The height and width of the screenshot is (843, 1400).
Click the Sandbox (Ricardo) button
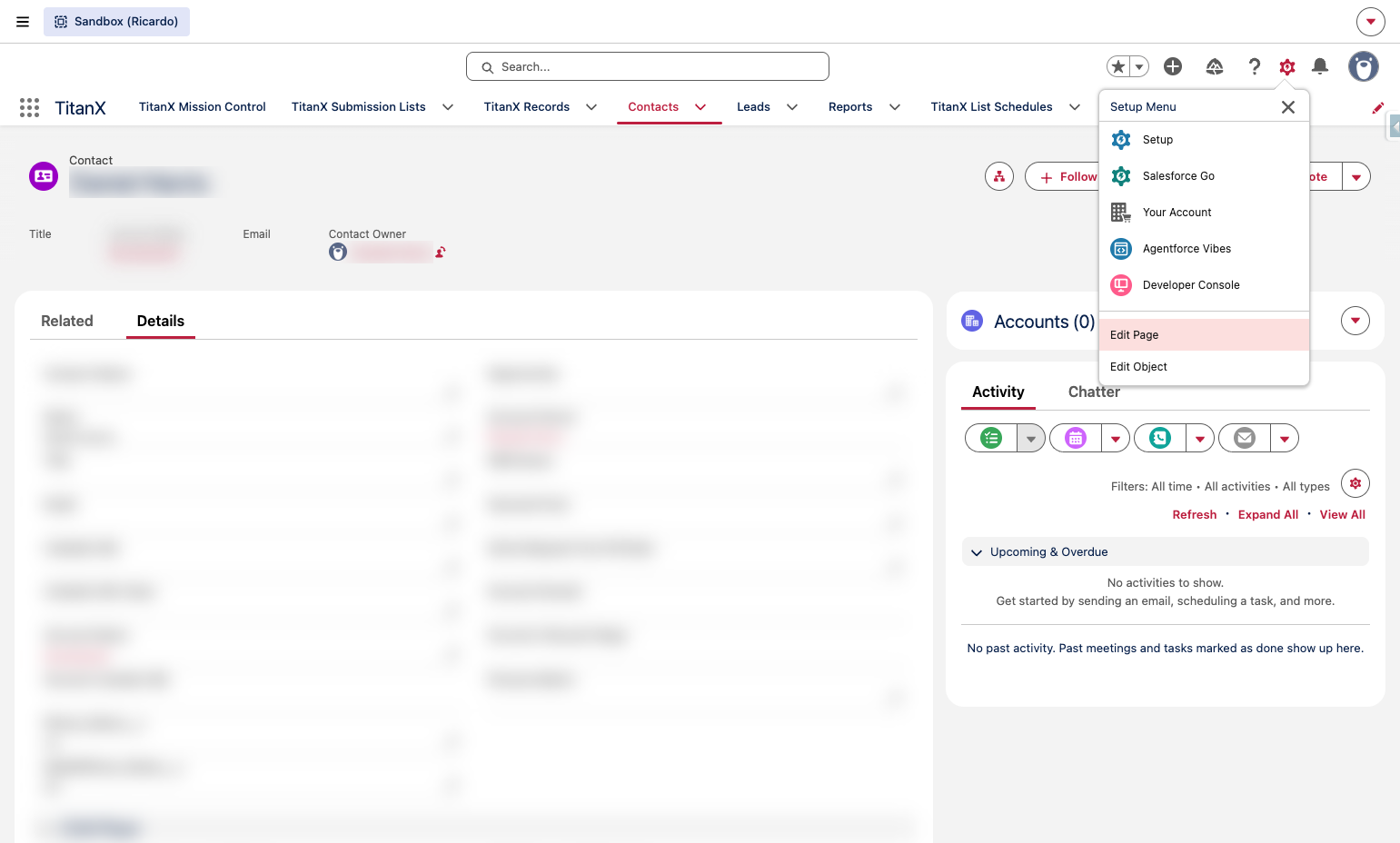click(116, 22)
